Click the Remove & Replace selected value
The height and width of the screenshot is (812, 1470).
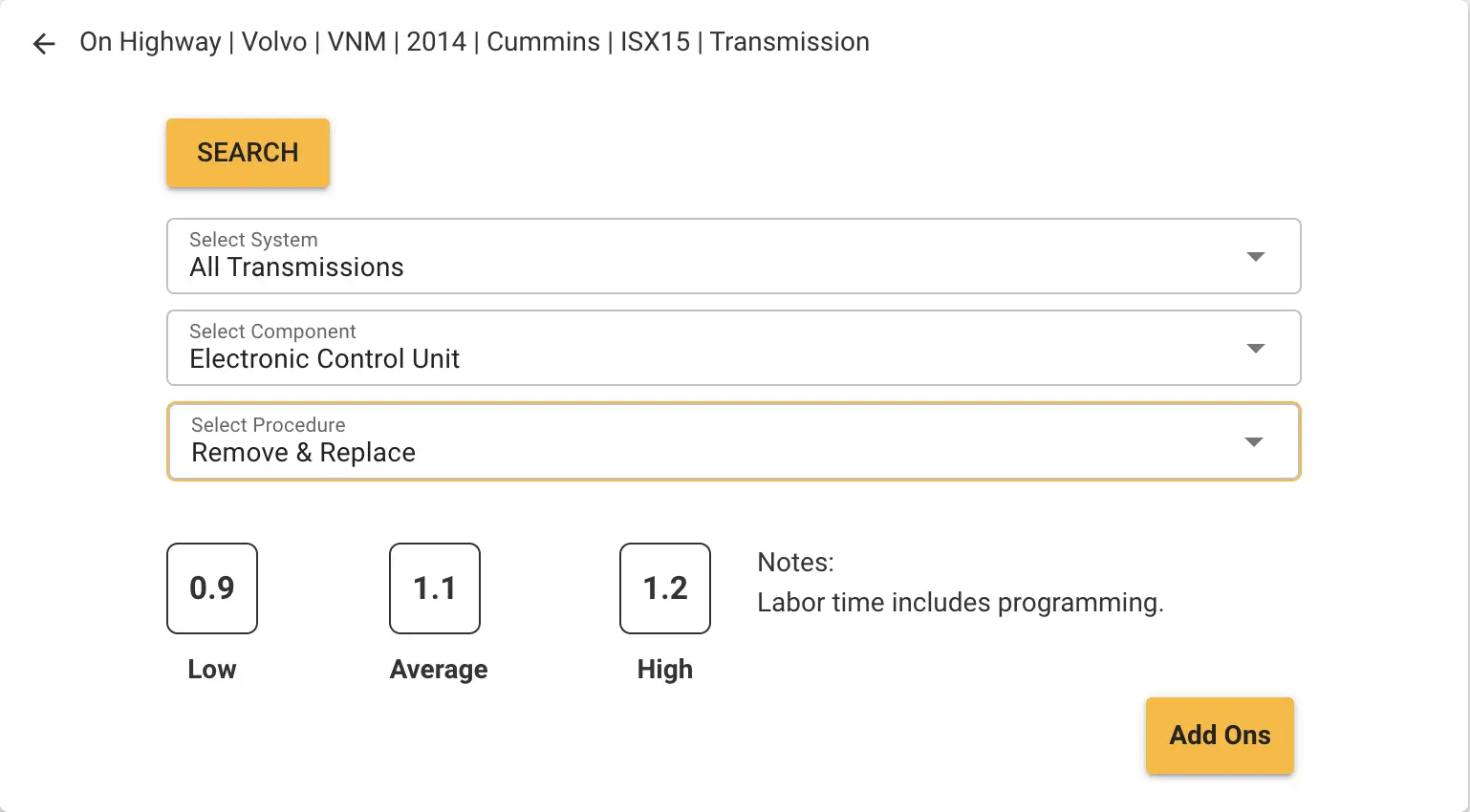(303, 453)
